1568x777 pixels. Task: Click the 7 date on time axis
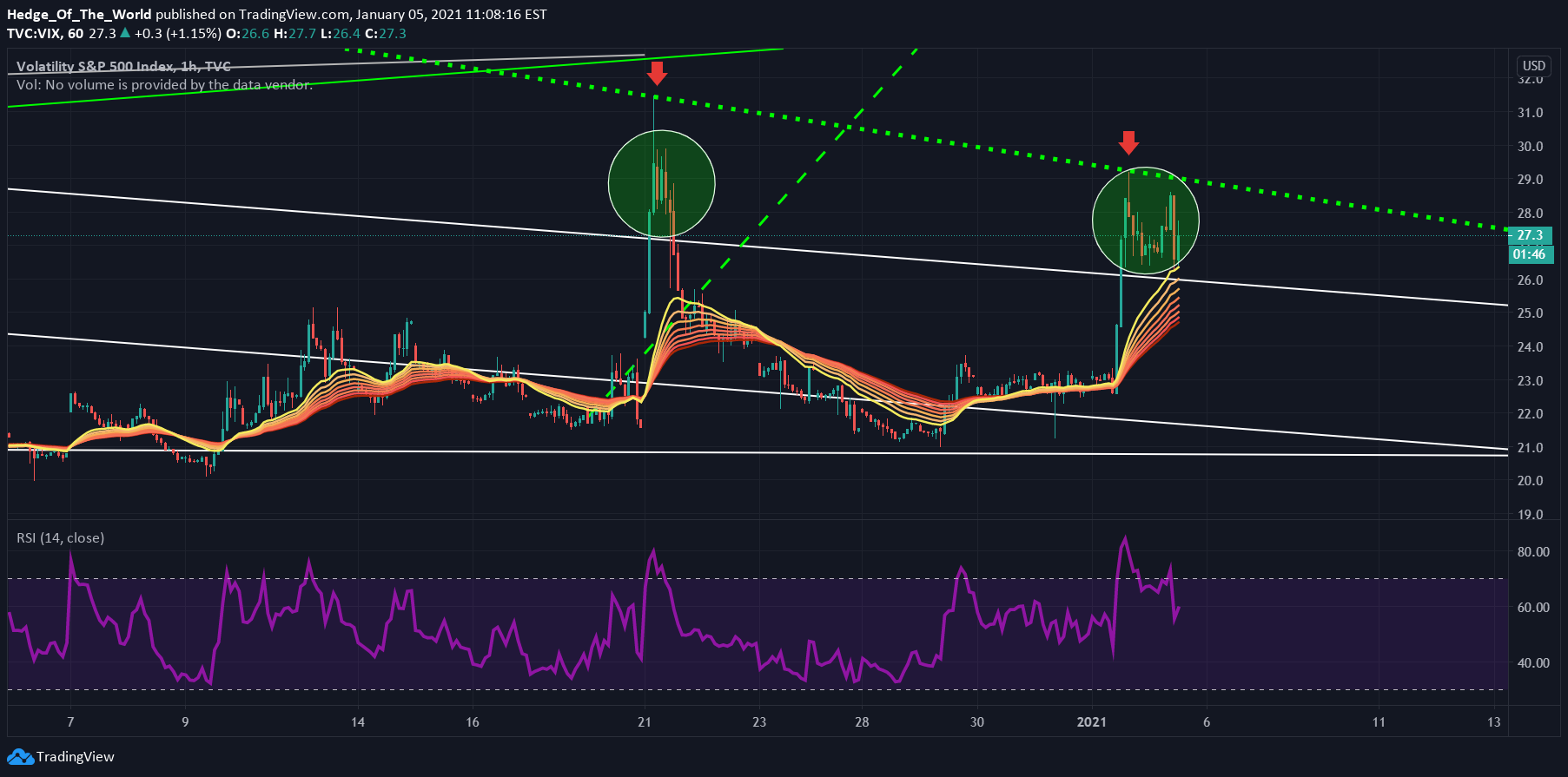pos(70,722)
